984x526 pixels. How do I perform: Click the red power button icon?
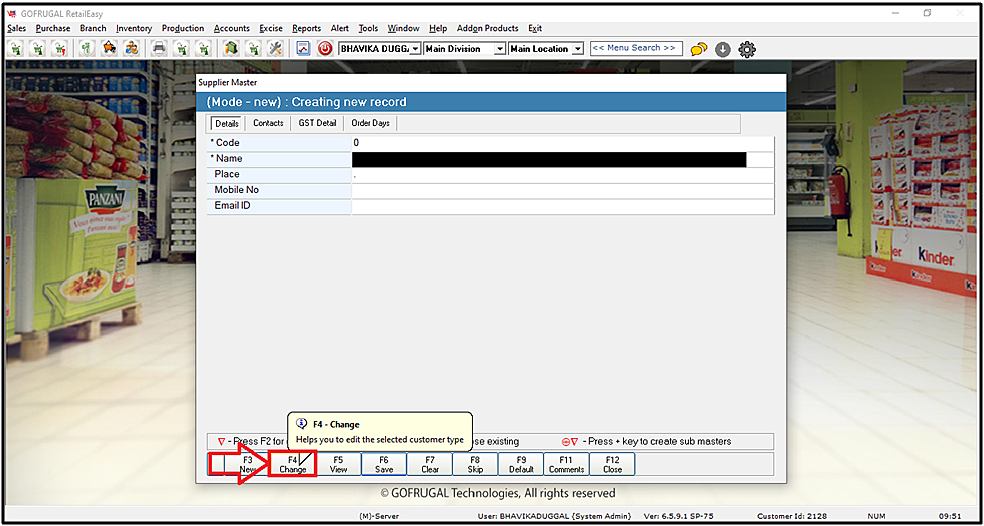coord(324,48)
